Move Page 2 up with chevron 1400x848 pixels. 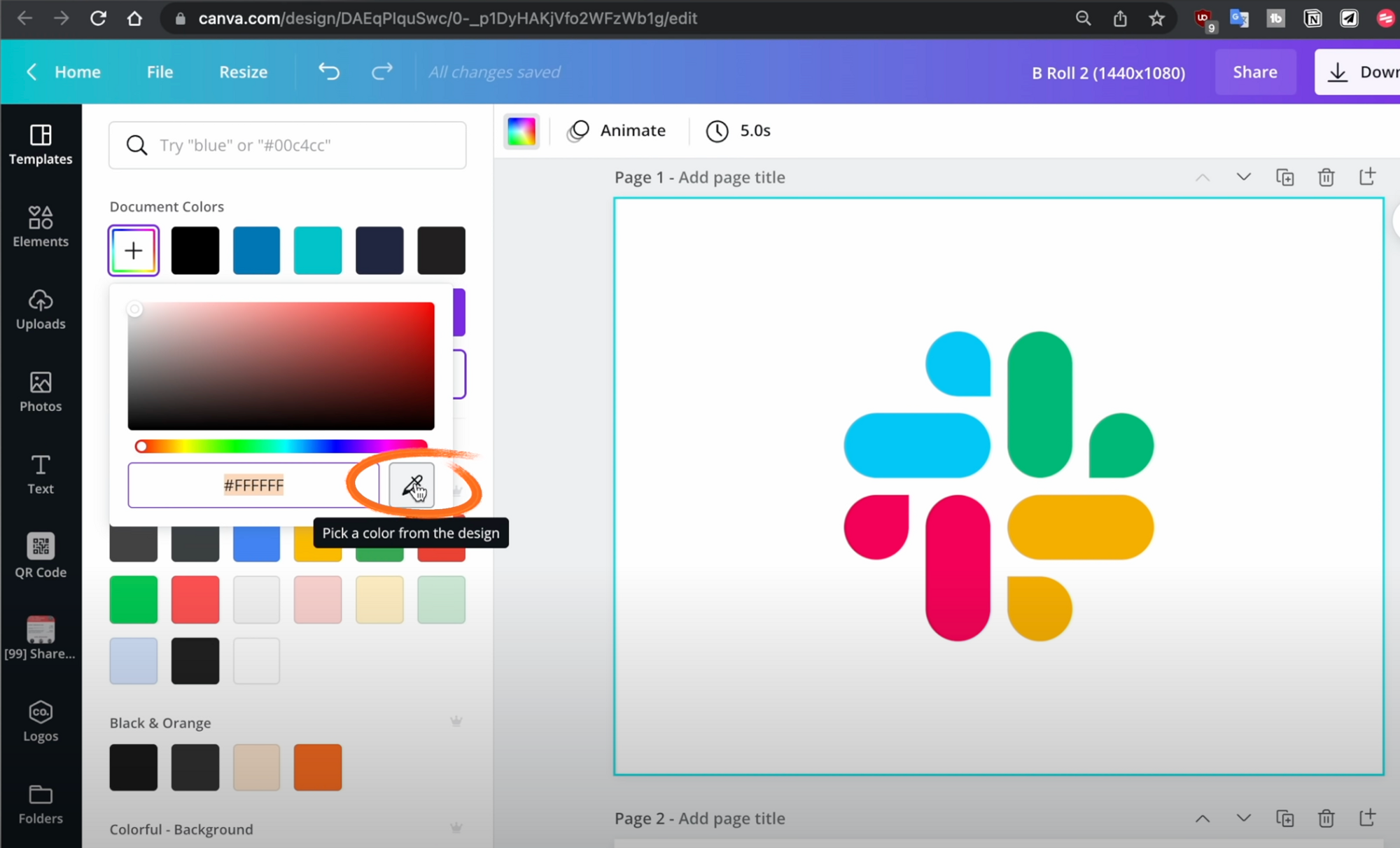click(1202, 818)
